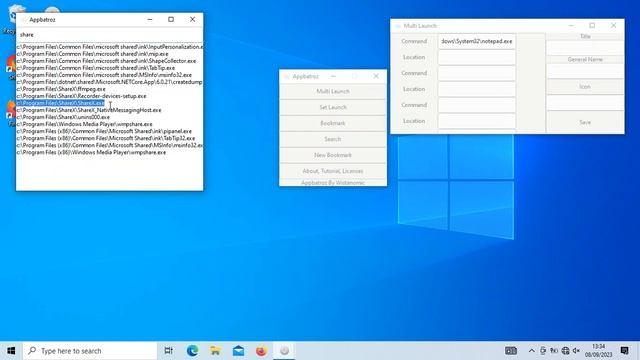Select the running Appbatroz taskbar icon
This screenshot has height=360, width=640.
(x=284, y=351)
